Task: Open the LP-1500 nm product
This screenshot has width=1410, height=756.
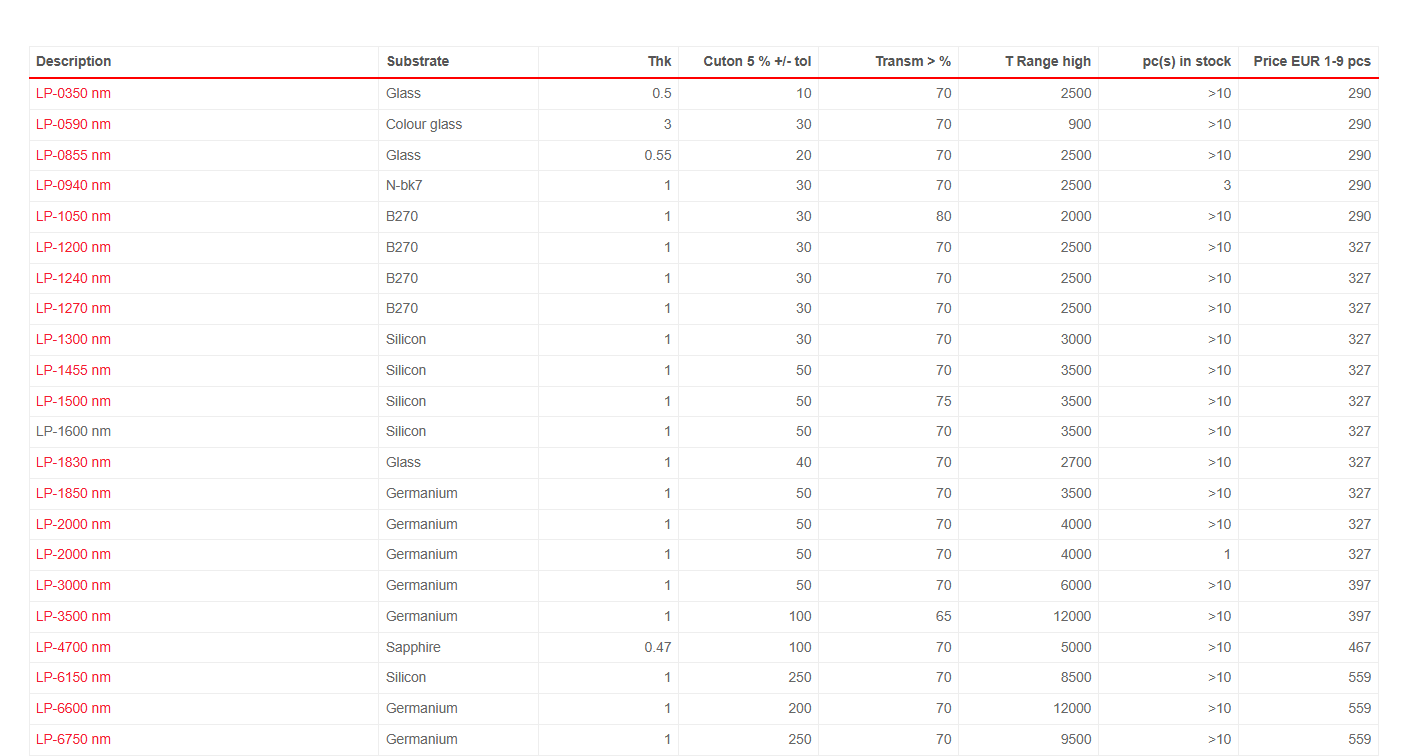Action: (x=73, y=401)
